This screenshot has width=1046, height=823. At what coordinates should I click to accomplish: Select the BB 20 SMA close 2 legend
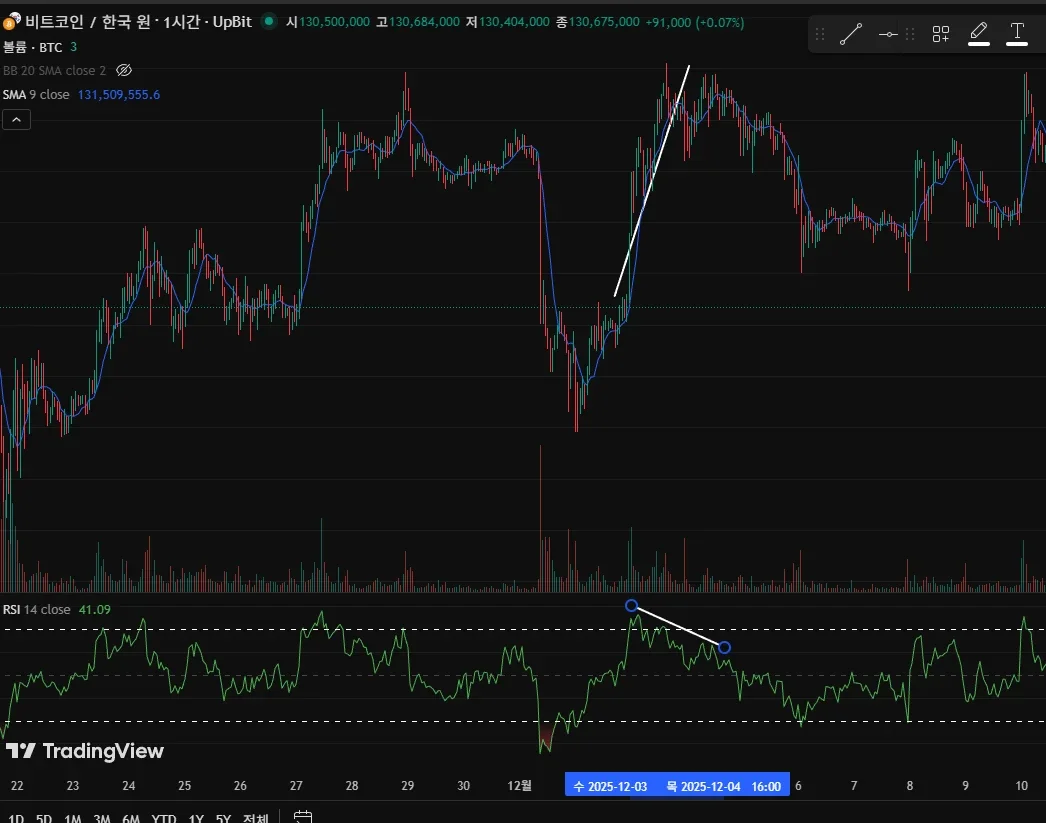point(54,70)
